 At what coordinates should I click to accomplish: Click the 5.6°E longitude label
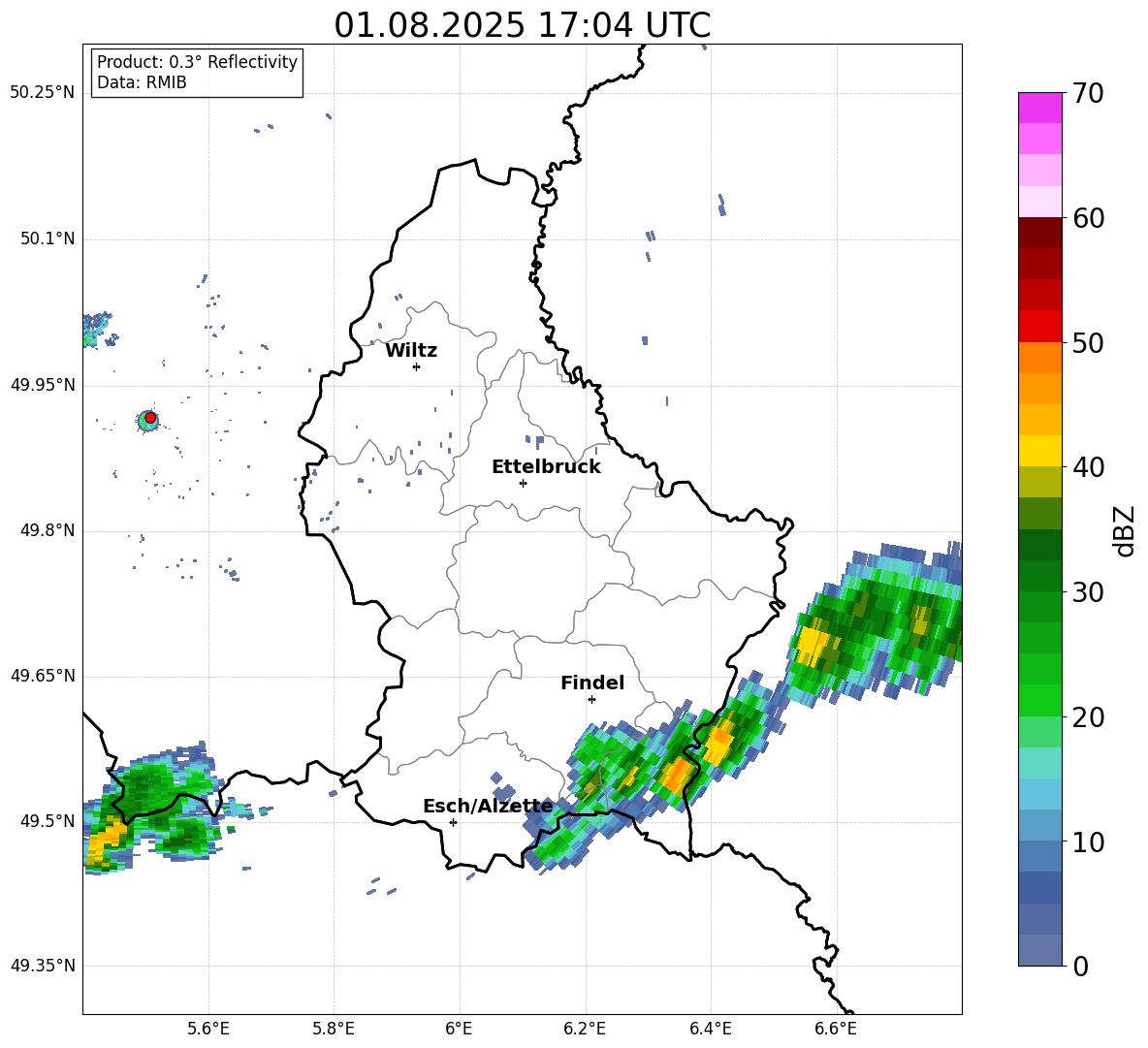[x=208, y=1030]
